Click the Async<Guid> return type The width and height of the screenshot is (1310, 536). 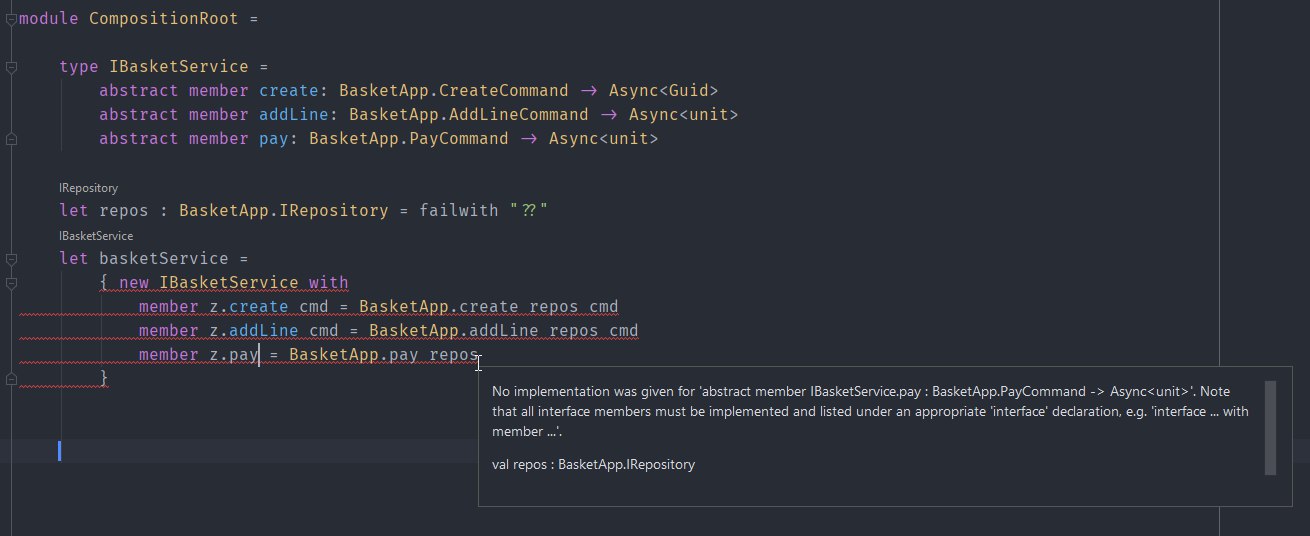663,91
